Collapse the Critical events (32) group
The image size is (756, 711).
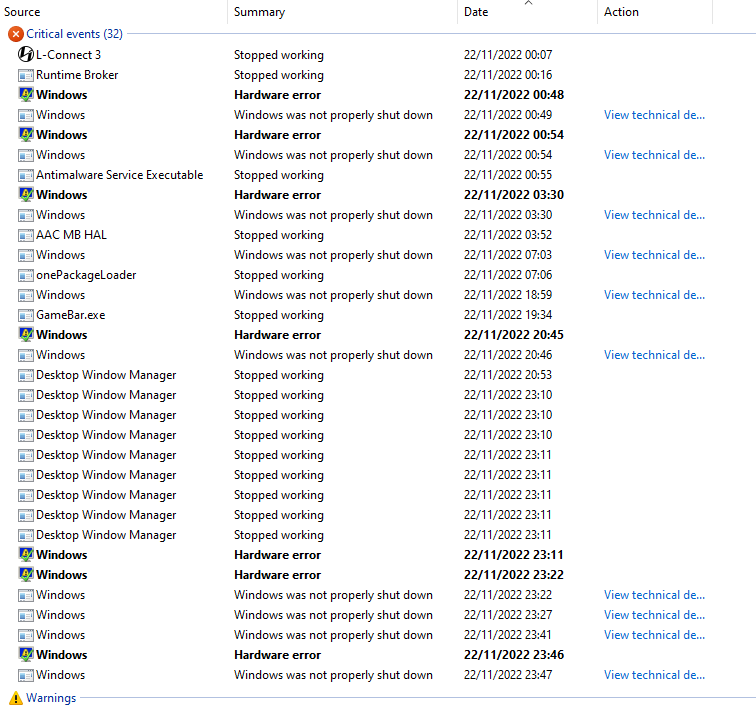[74, 34]
